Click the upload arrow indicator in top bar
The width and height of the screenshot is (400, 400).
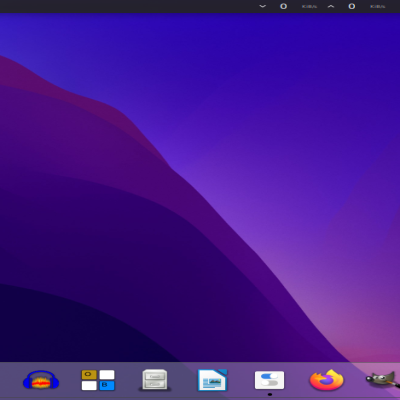tap(331, 6)
